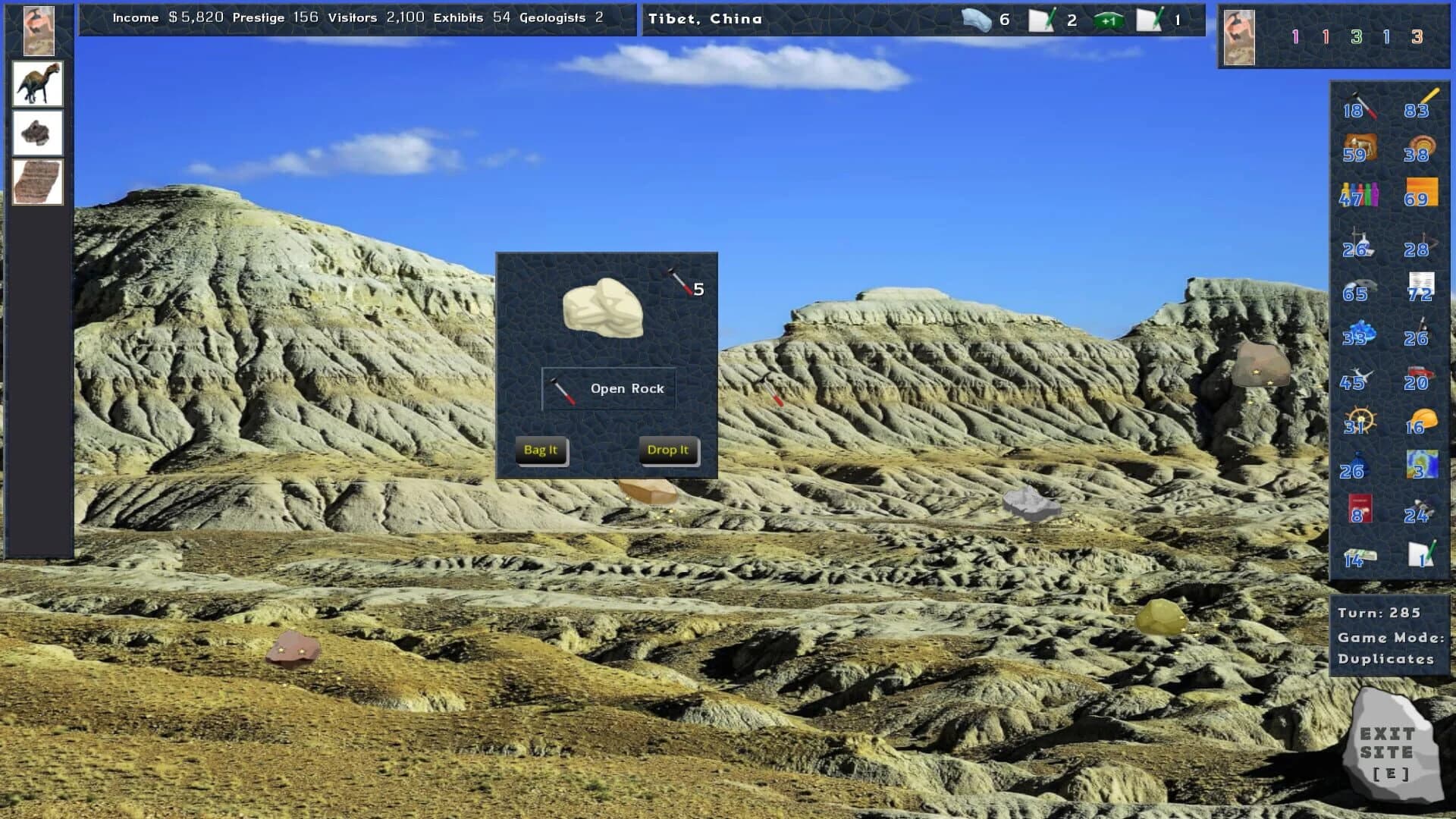Select the dinosaur thumbnail in the left sidebar
Image resolution: width=1456 pixels, height=819 pixels.
pyautogui.click(x=36, y=83)
